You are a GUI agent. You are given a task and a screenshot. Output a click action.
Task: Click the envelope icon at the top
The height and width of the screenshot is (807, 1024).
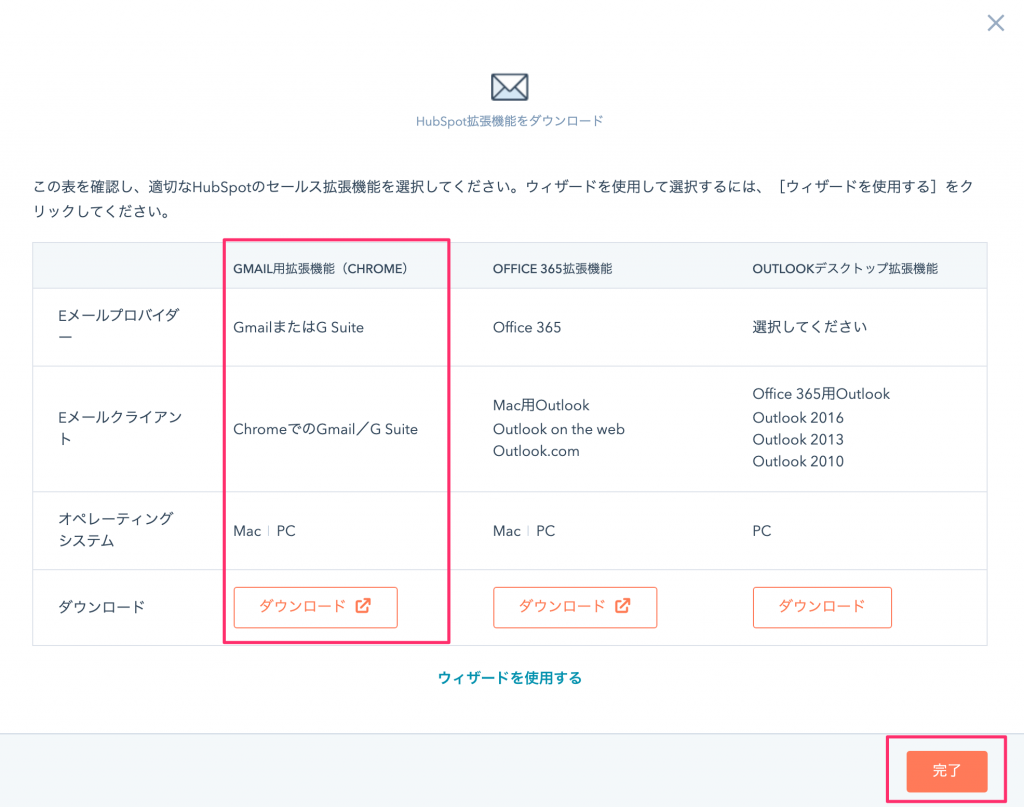(509, 87)
